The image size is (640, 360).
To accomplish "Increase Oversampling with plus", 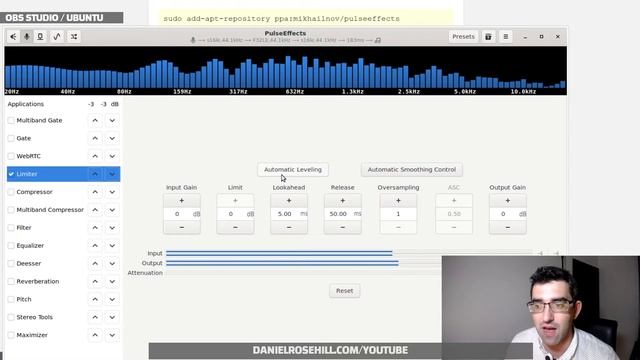I will [398, 201].
